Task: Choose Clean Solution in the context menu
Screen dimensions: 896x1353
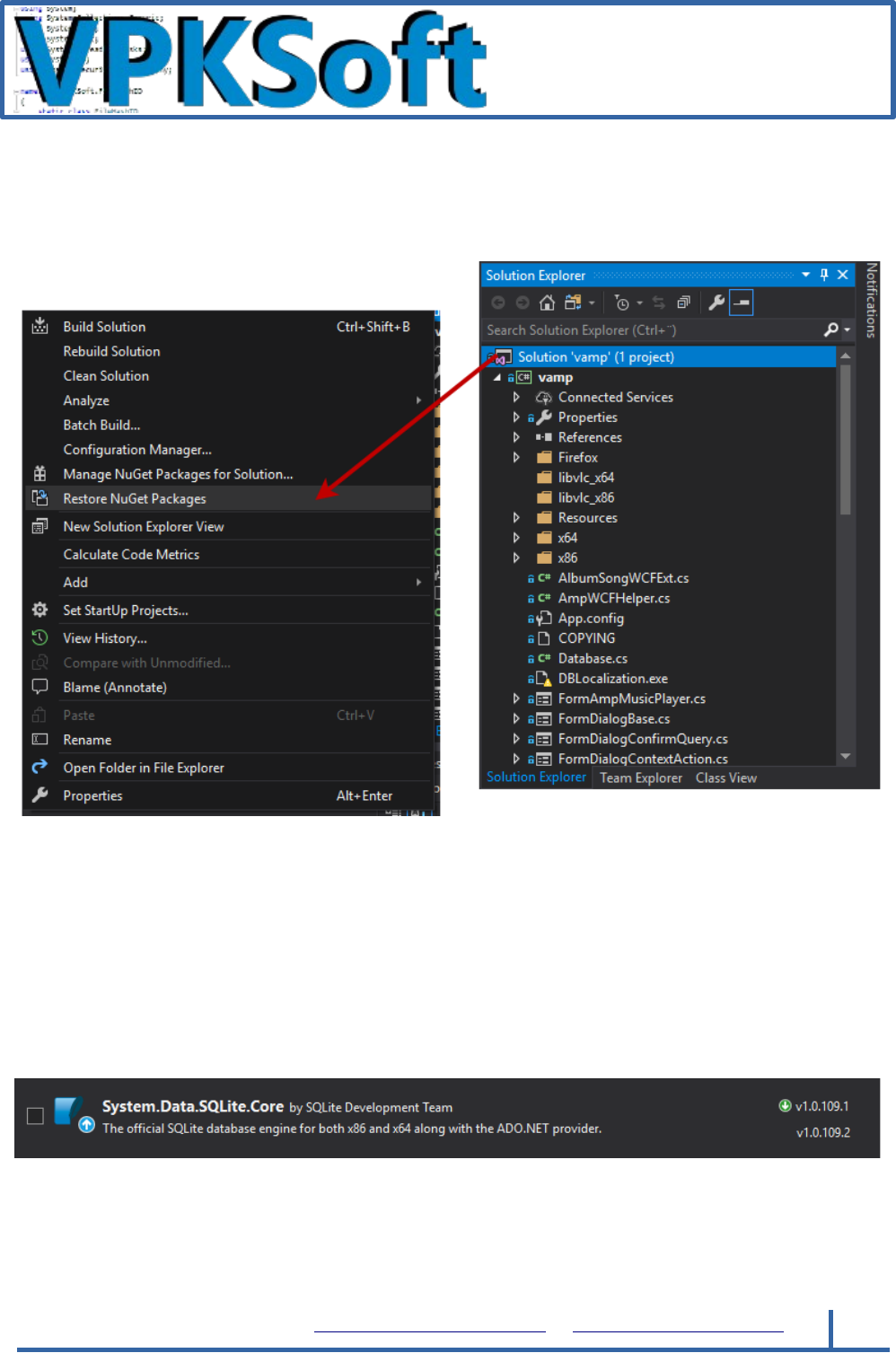Action: tap(229, 376)
